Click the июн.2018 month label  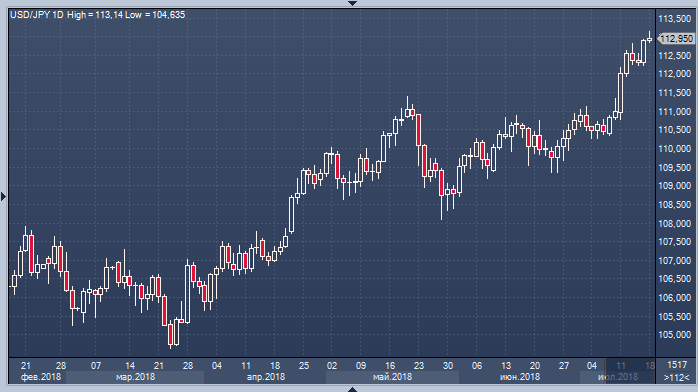tap(520, 377)
